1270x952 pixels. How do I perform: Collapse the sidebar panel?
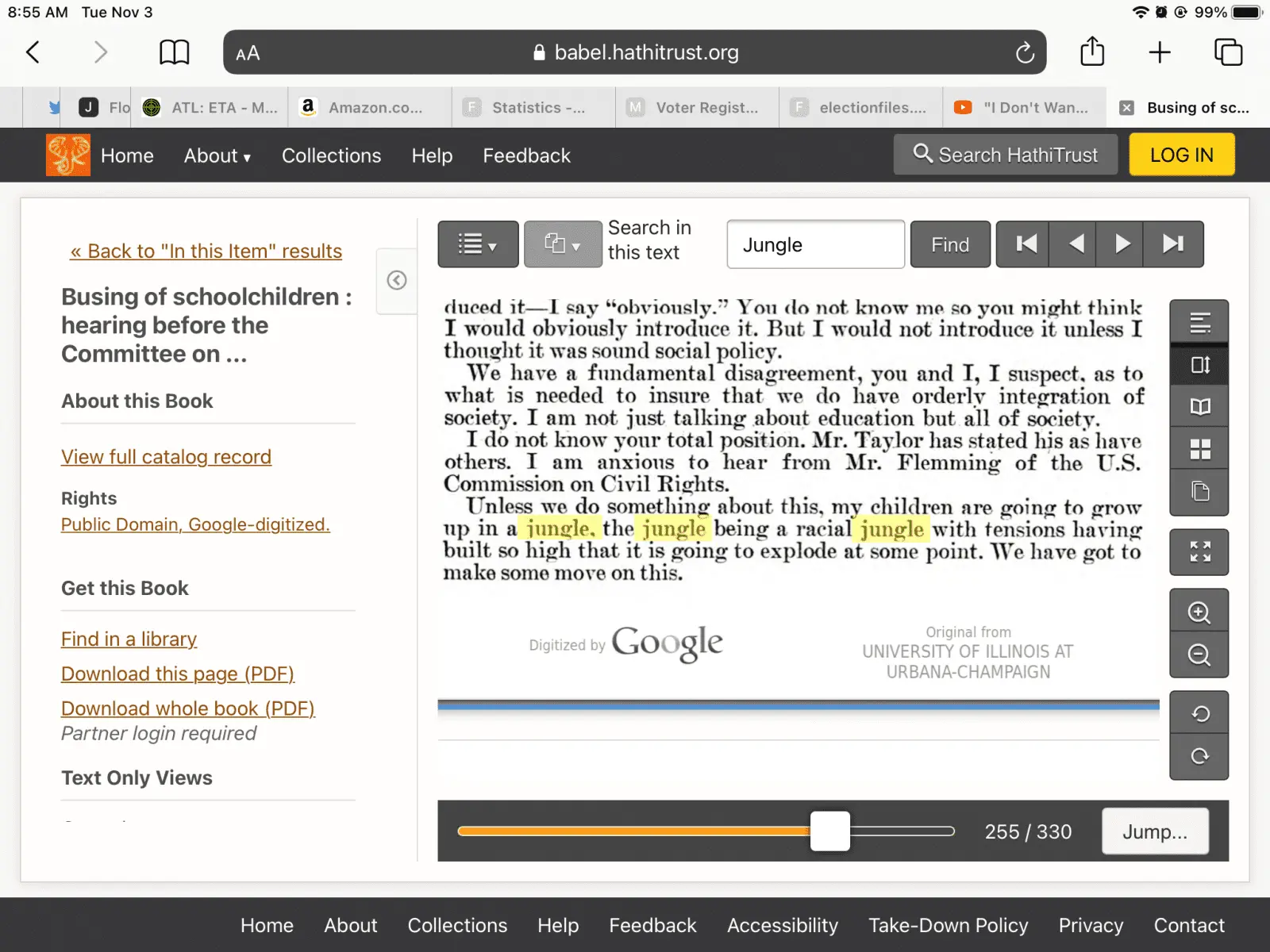397,280
